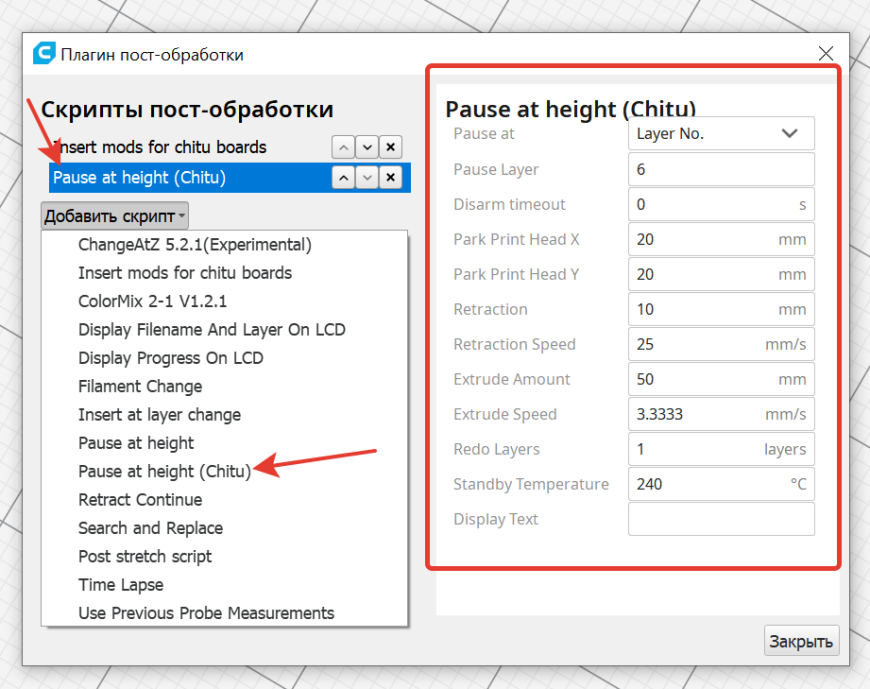Pick "ChangeAtZ 5.2.1(Experimental)" from the script list

(x=195, y=244)
